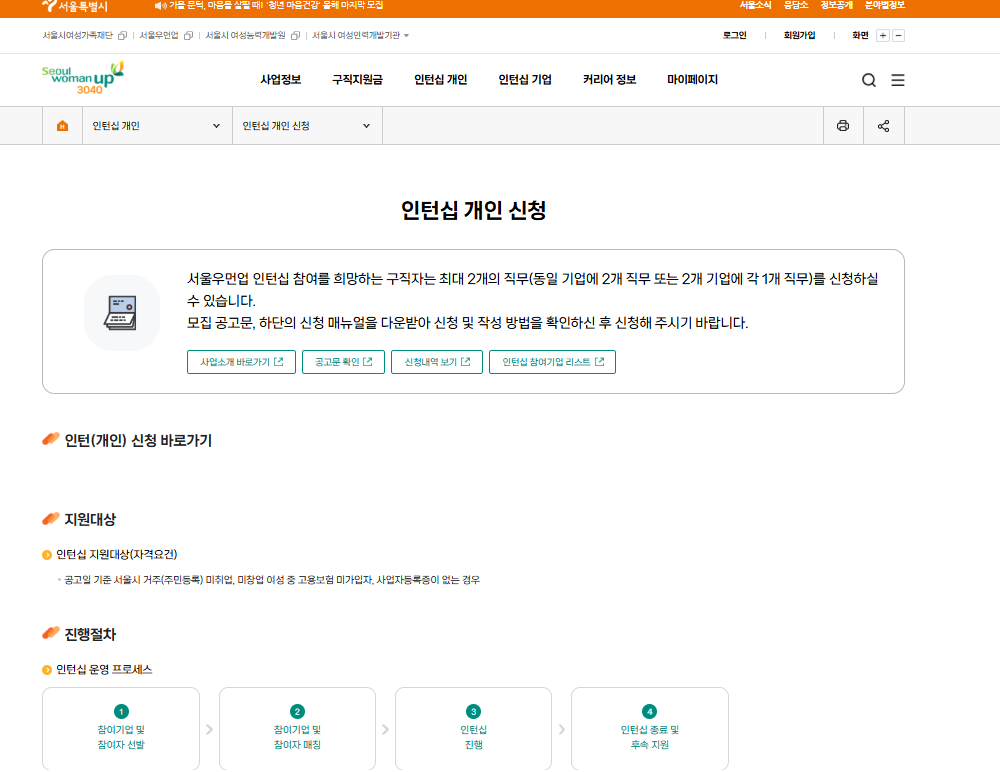Viewport: 1000px width, 772px height.
Task: Expand the 인턴십 개인 breadcrumb dropdown
Action: pos(214,125)
